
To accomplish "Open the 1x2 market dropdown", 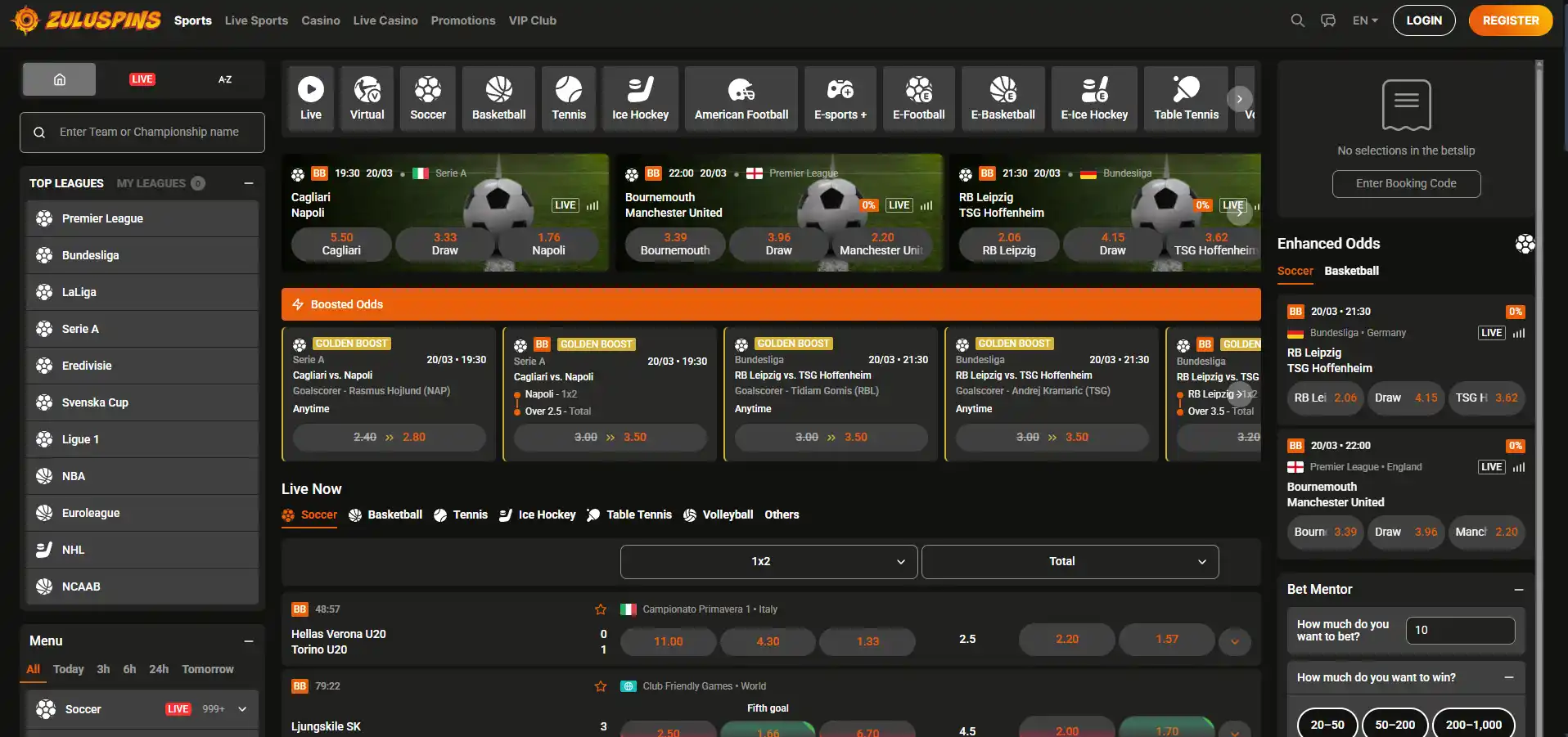I will [x=768, y=562].
